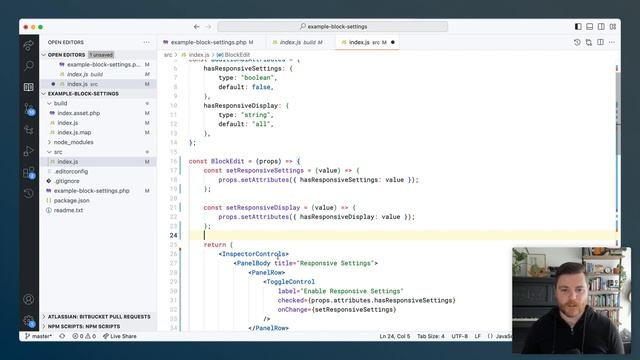
Task: Open the Explorer panel ellipsis menu
Action: click(147, 42)
